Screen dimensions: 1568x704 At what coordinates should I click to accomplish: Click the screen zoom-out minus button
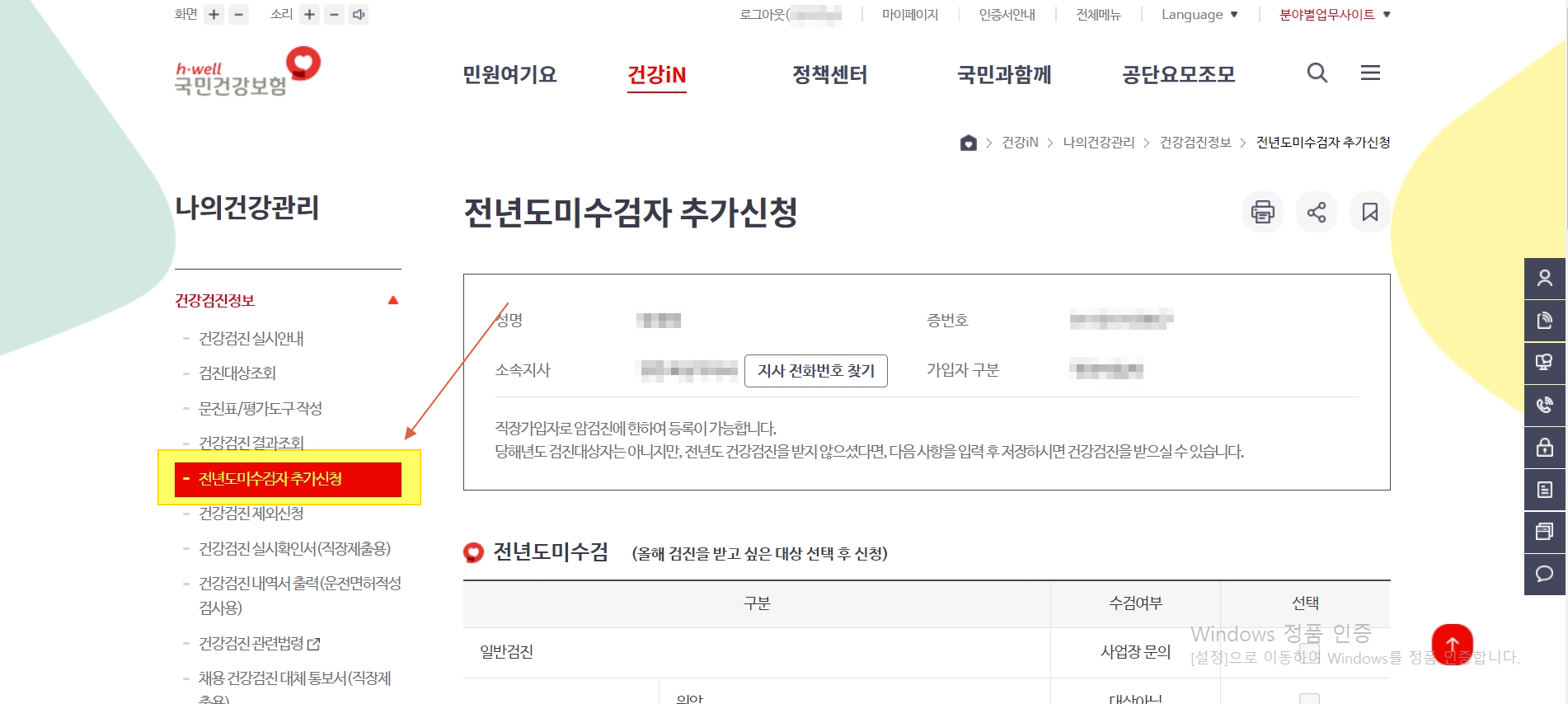point(239,14)
